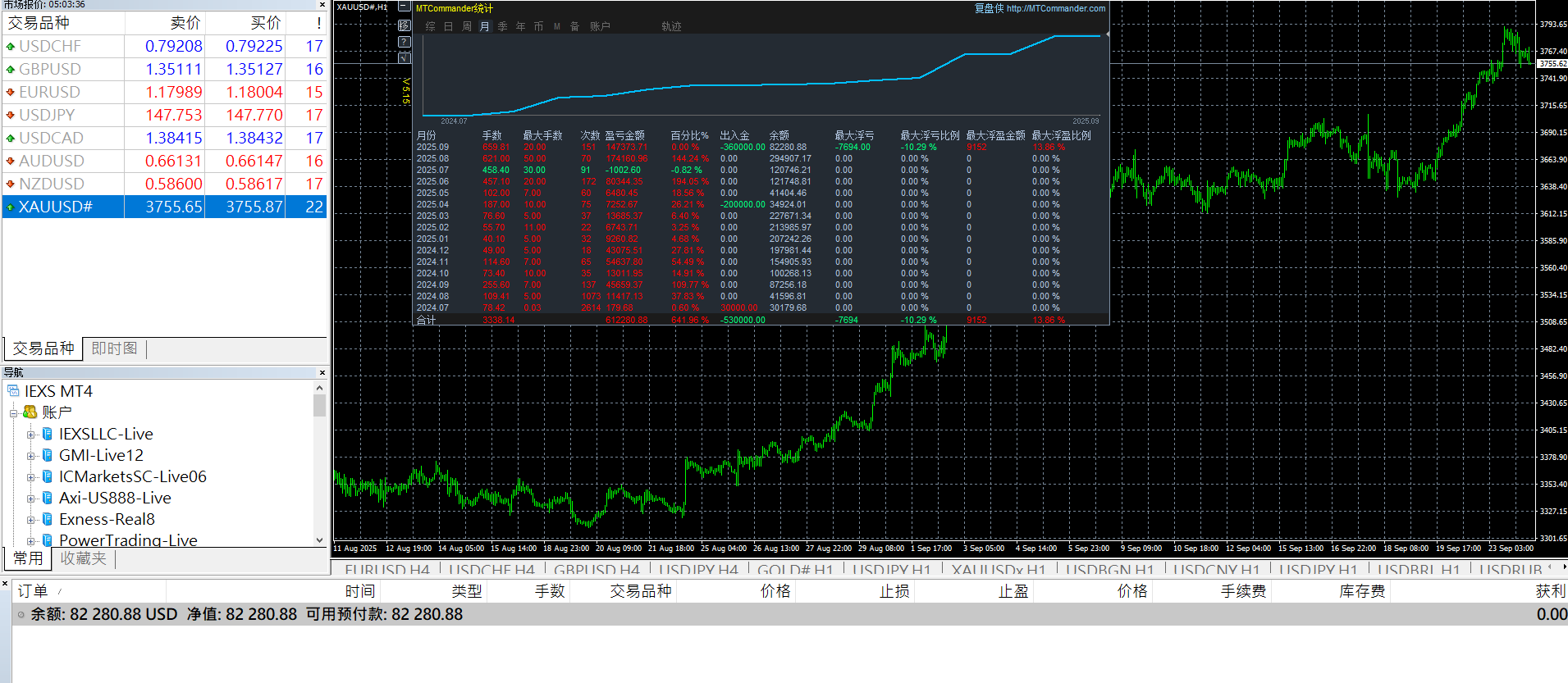Open the 轨迹 track view
1568x683 pixels.
671,27
